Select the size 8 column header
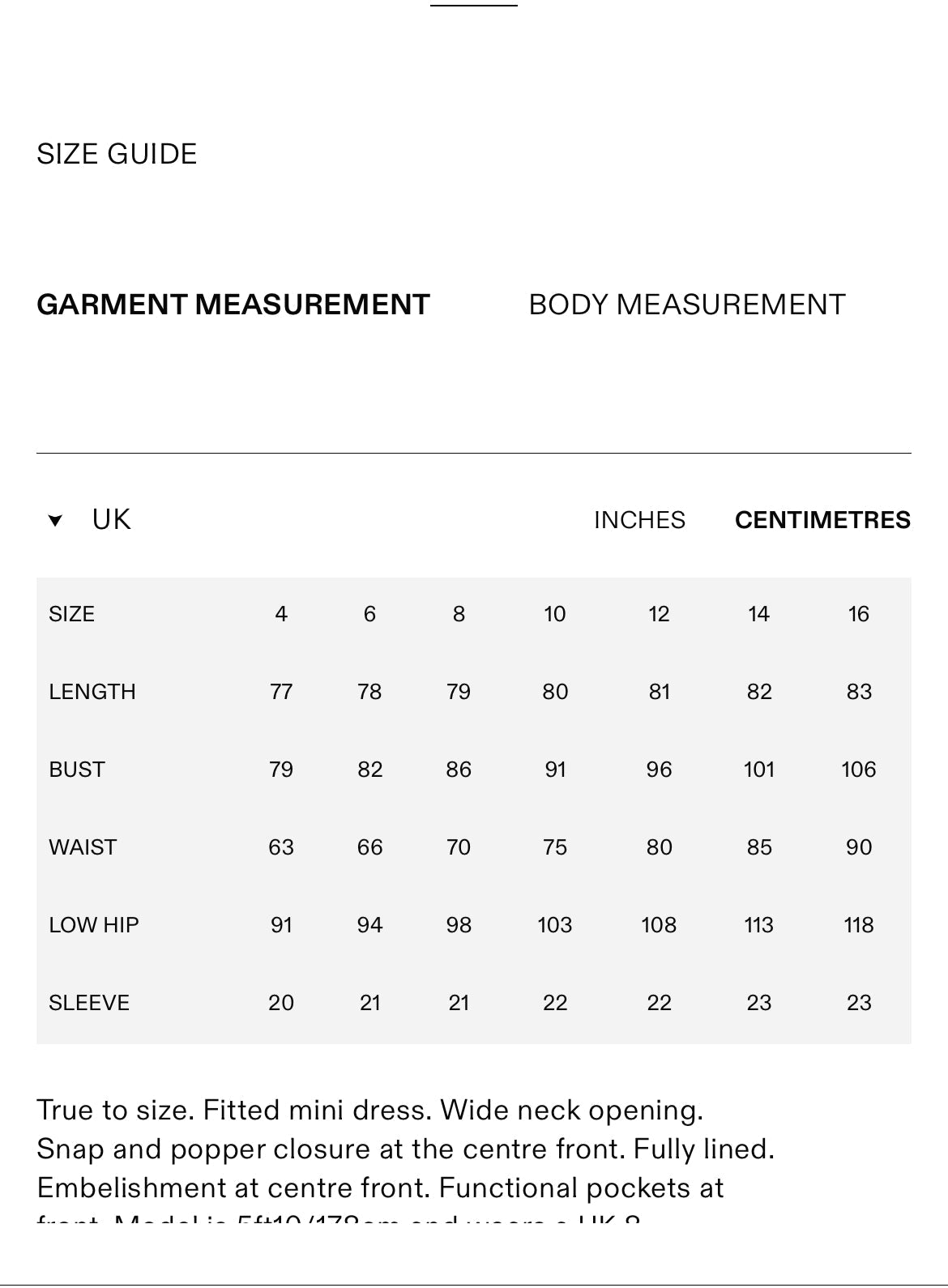 pos(459,614)
